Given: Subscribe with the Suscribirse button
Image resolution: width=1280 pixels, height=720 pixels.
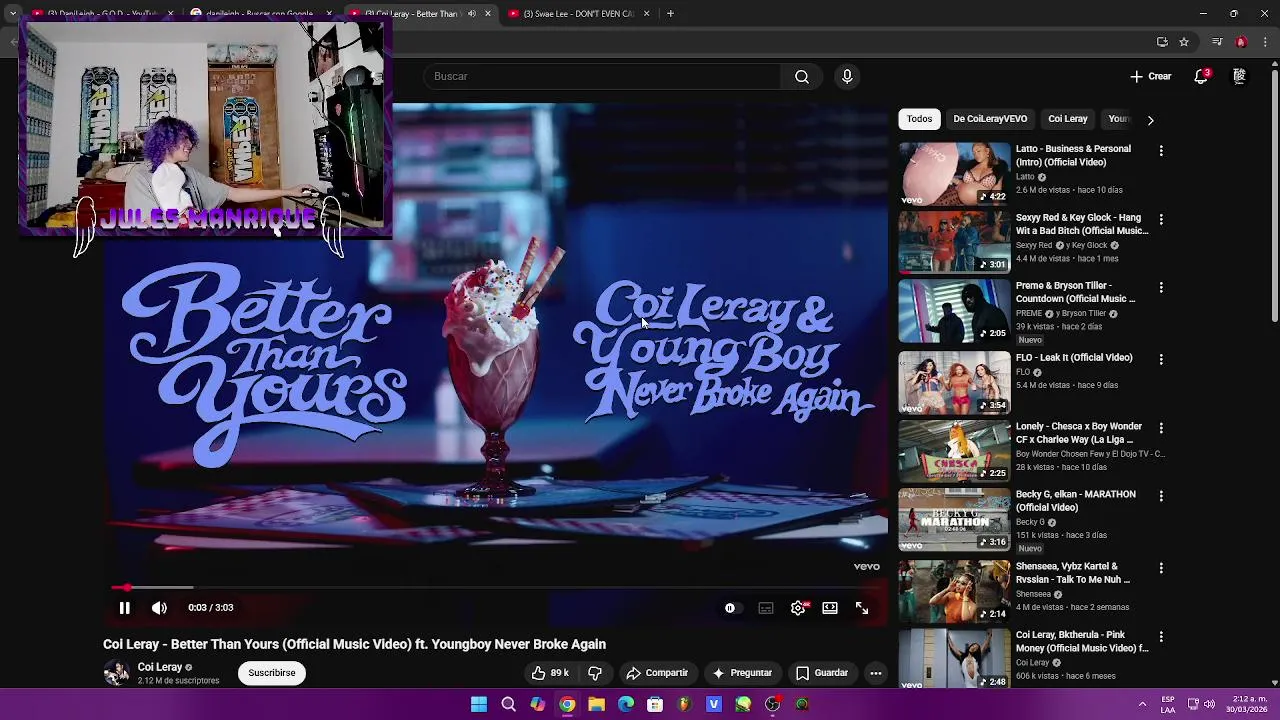Looking at the screenshot, I should point(272,673).
